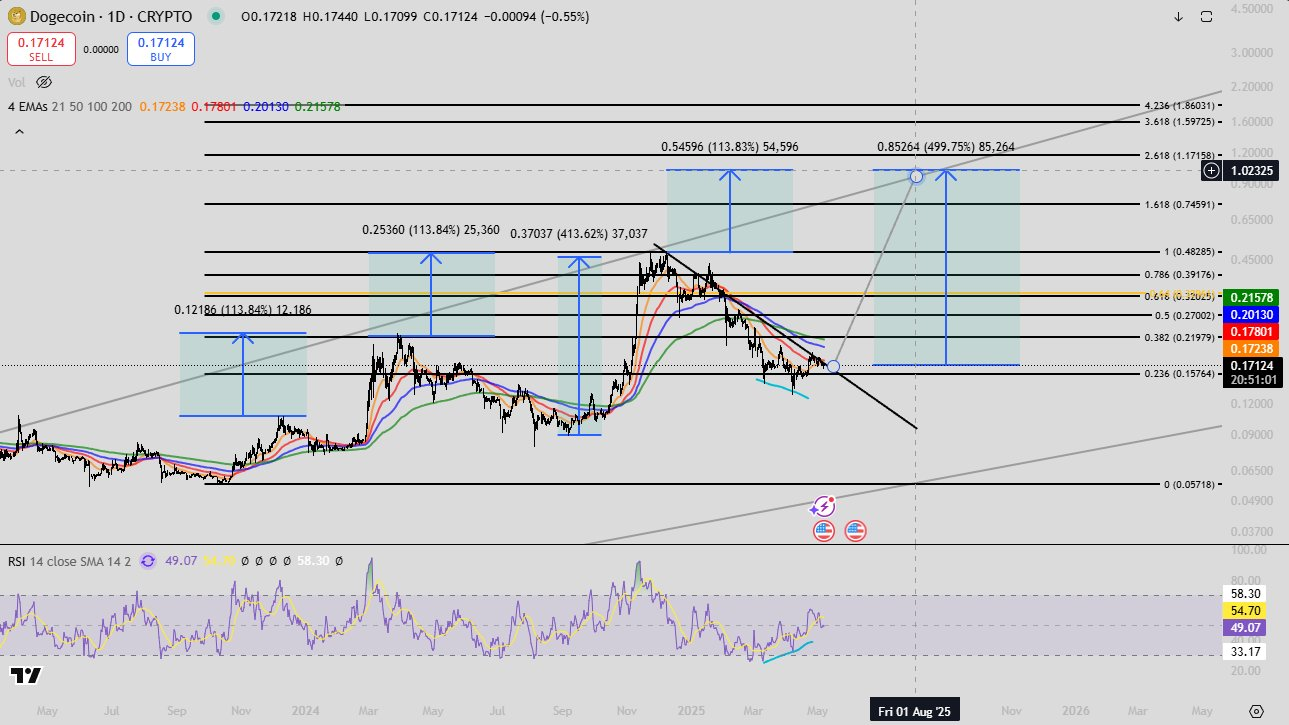Click the 2024 label on time axis
1289x725 pixels.
tap(306, 711)
